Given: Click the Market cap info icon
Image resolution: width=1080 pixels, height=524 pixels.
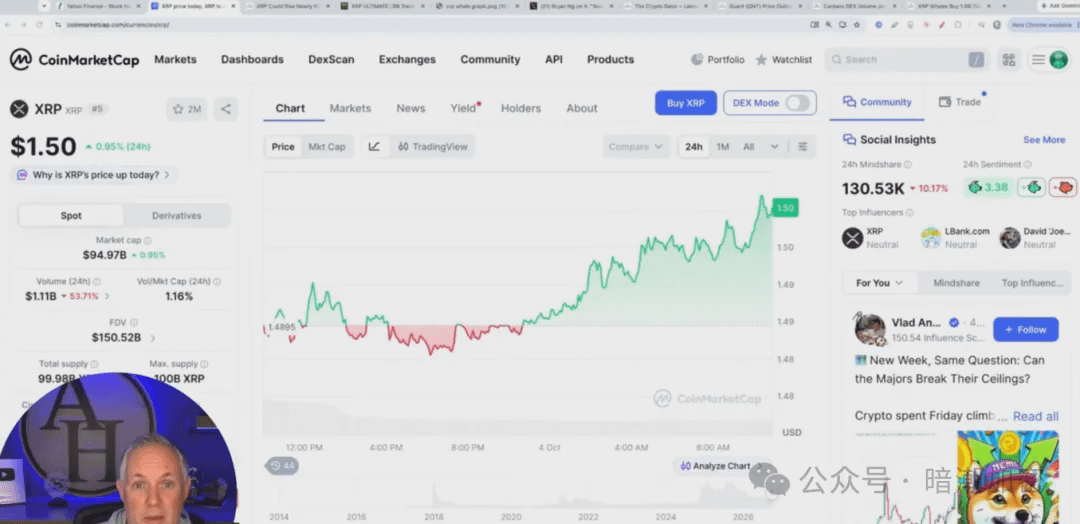Looking at the screenshot, I should (x=147, y=241).
